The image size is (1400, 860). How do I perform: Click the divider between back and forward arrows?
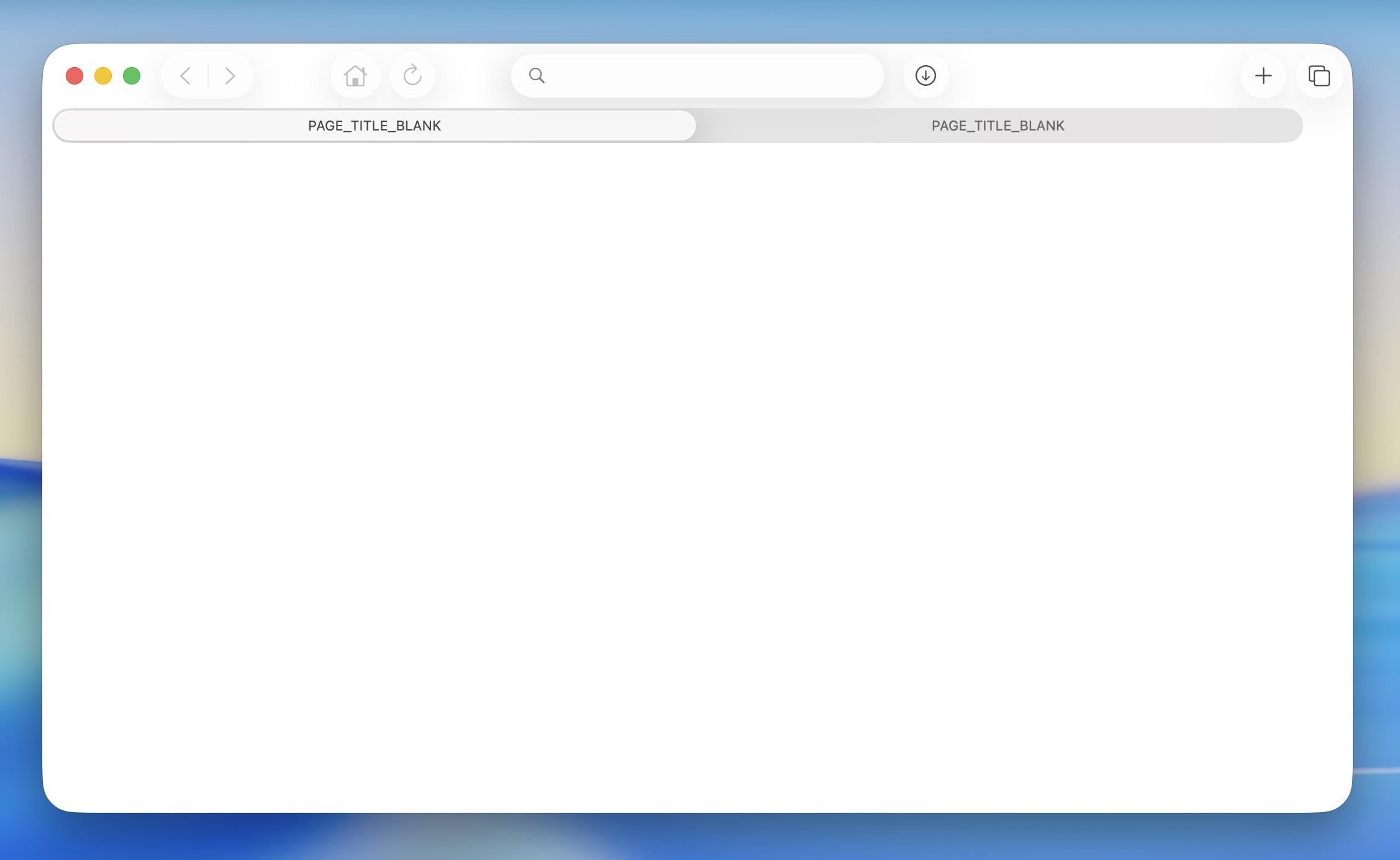tap(207, 76)
